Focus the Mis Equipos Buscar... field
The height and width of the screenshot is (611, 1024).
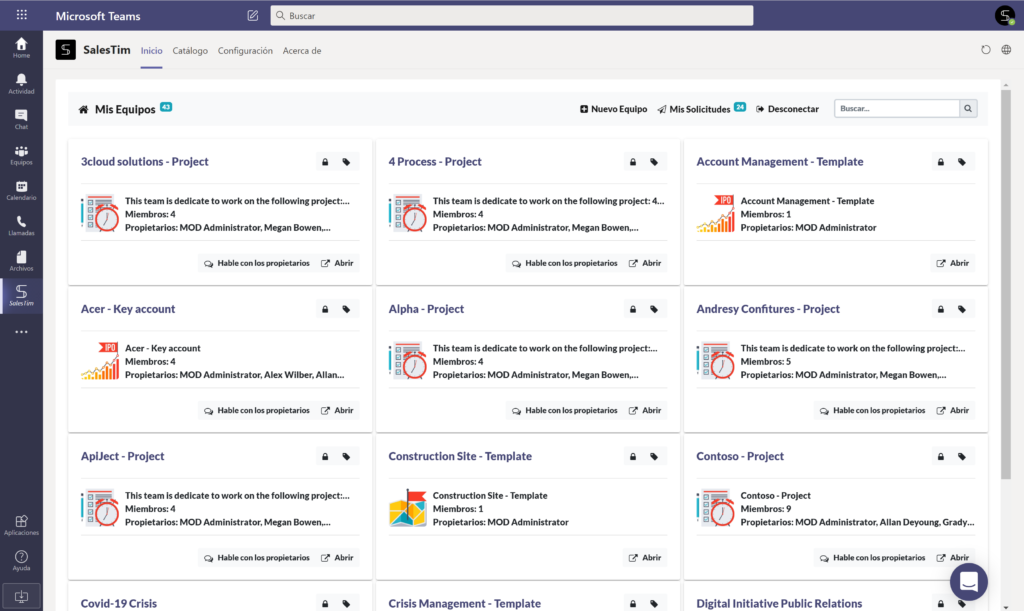point(897,108)
